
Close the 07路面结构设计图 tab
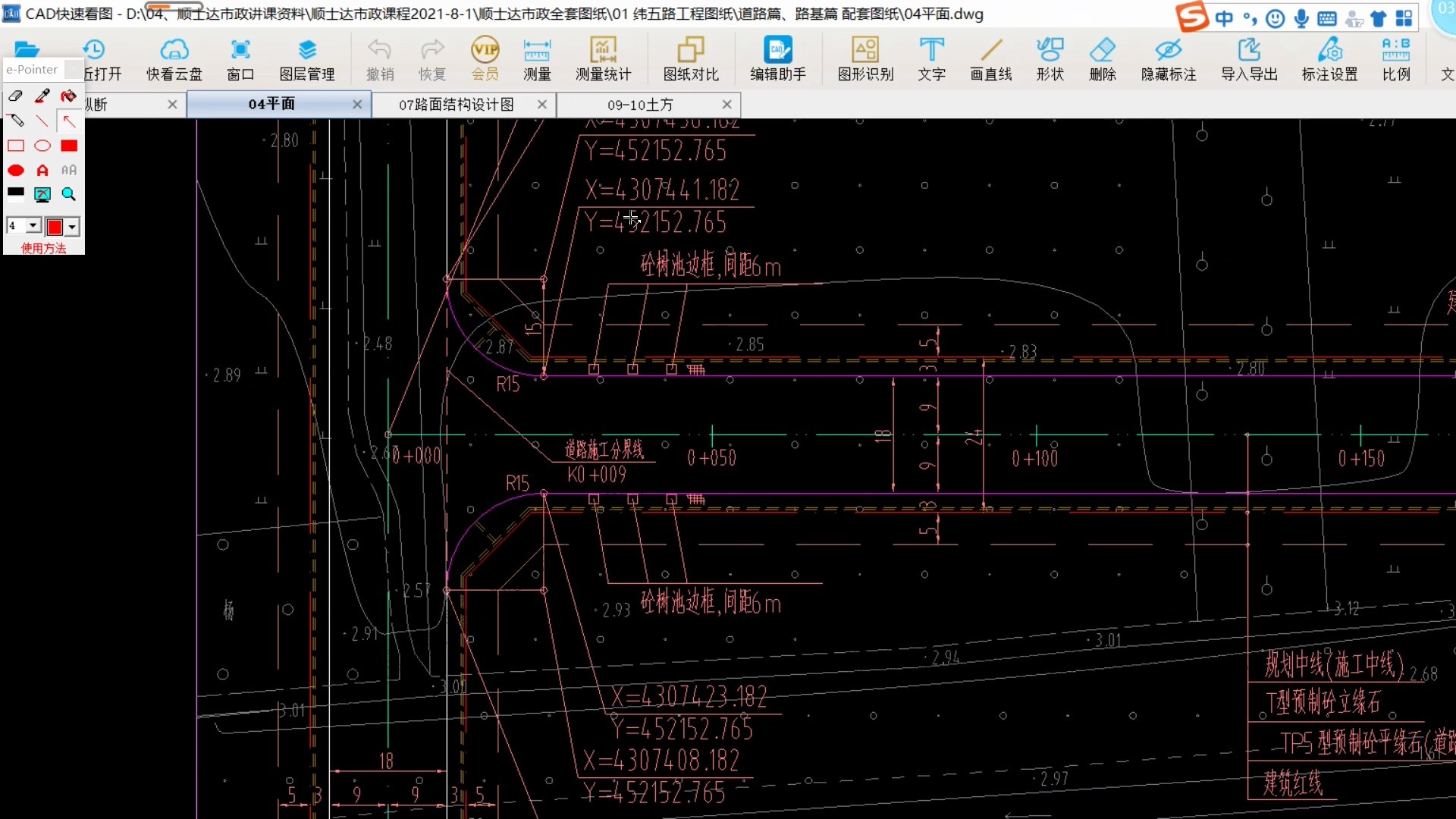[x=542, y=104]
